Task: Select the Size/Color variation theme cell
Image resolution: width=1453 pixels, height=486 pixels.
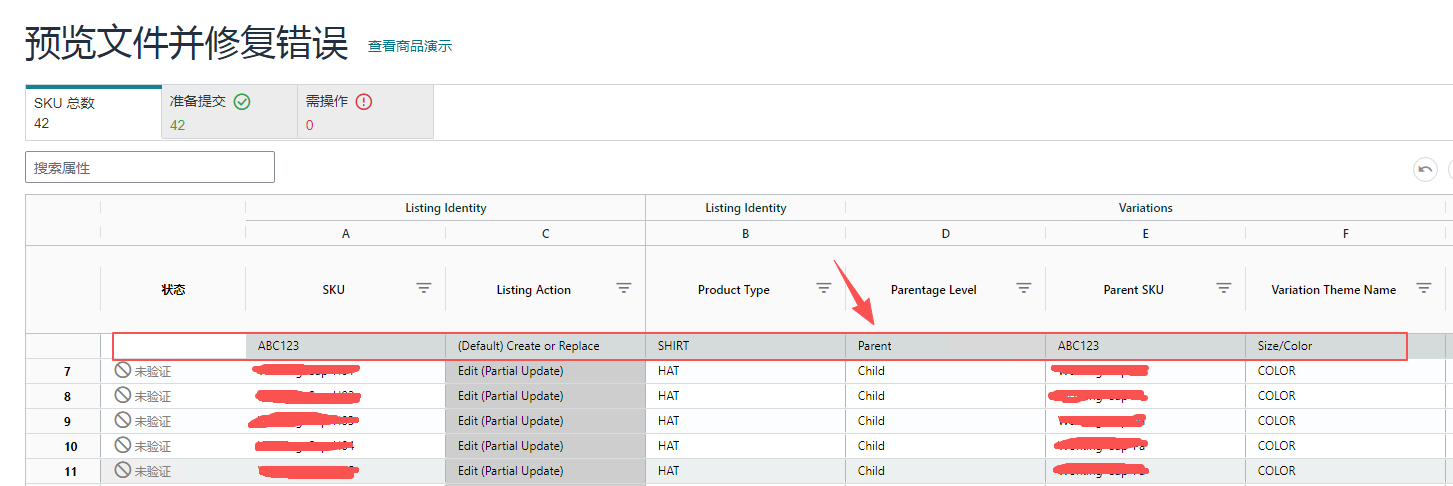Action: click(1325, 346)
